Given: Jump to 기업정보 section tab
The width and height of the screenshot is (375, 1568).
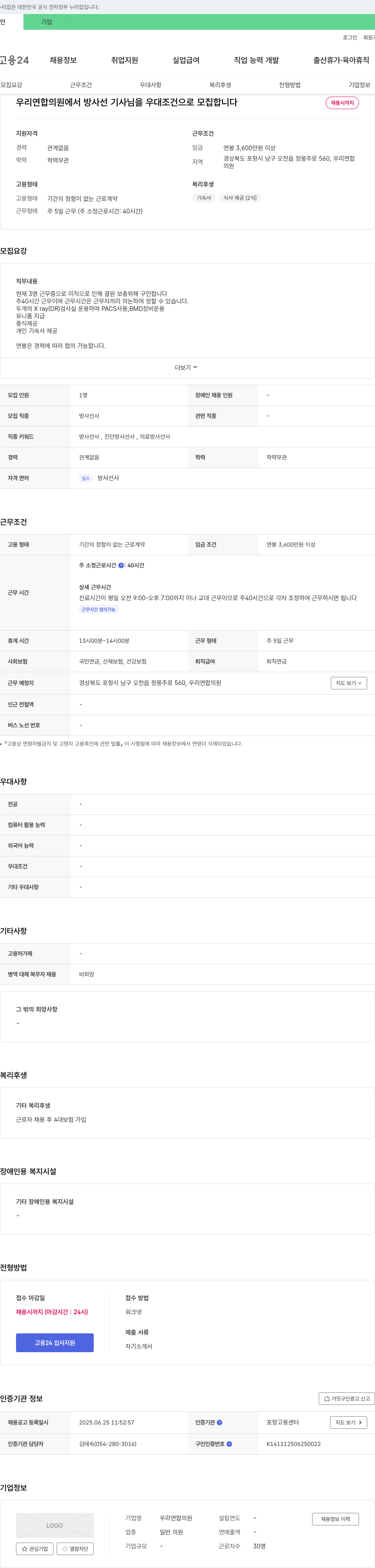Looking at the screenshot, I should 359,84.
